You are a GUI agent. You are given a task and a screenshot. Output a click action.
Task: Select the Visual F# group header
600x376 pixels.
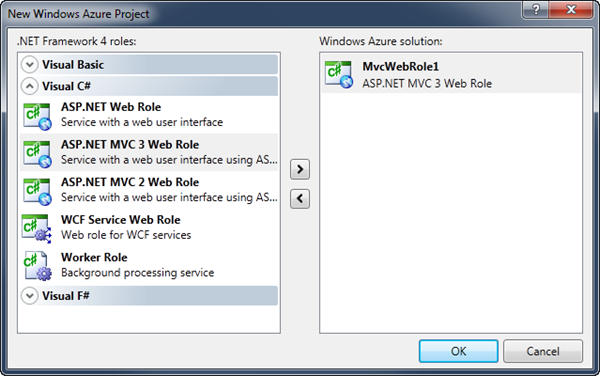pos(149,296)
